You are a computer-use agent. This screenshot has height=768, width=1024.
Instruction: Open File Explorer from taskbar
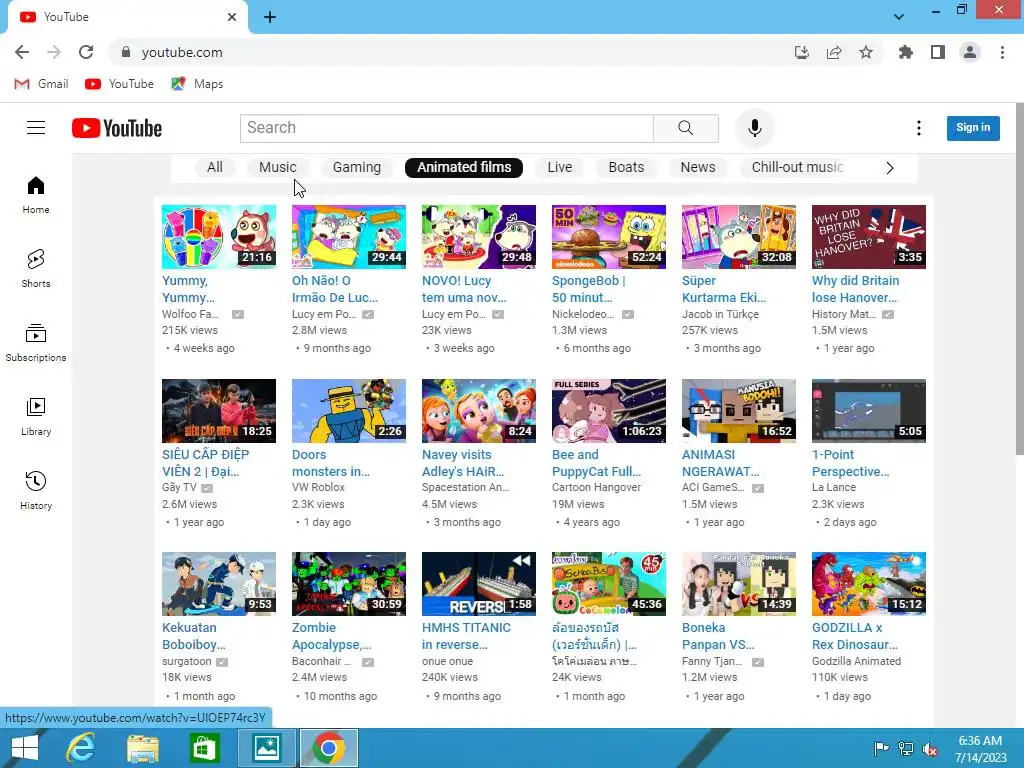143,748
